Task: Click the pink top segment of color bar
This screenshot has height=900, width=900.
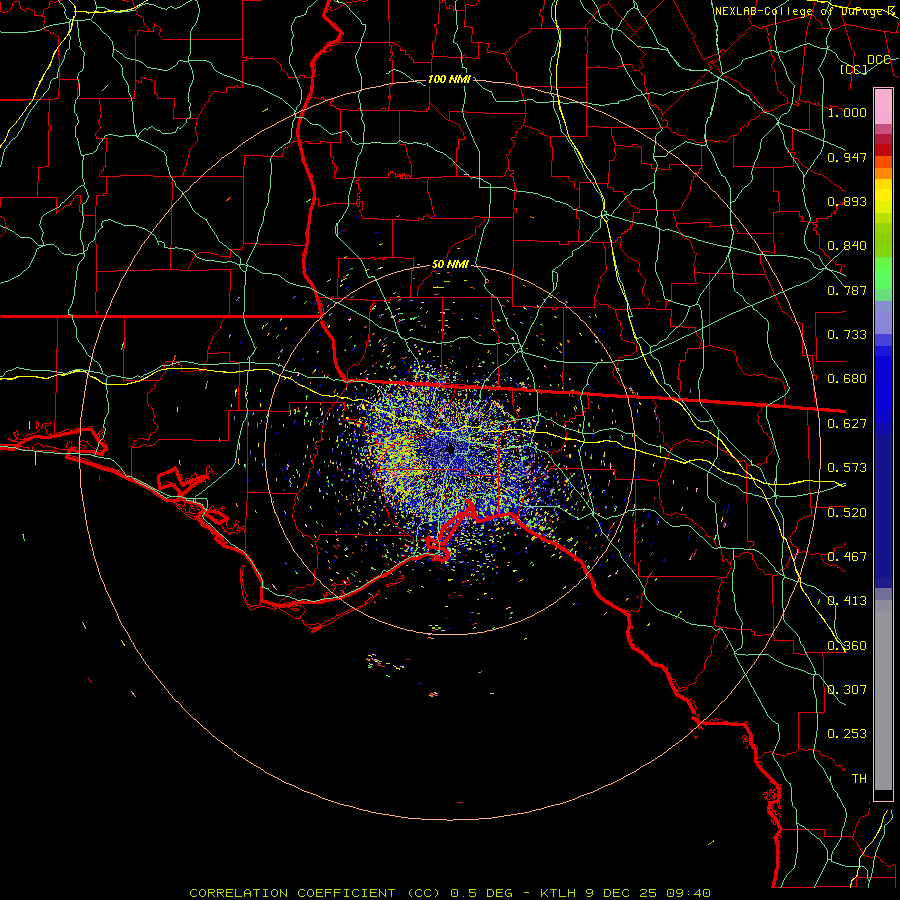Action: pyautogui.click(x=883, y=106)
